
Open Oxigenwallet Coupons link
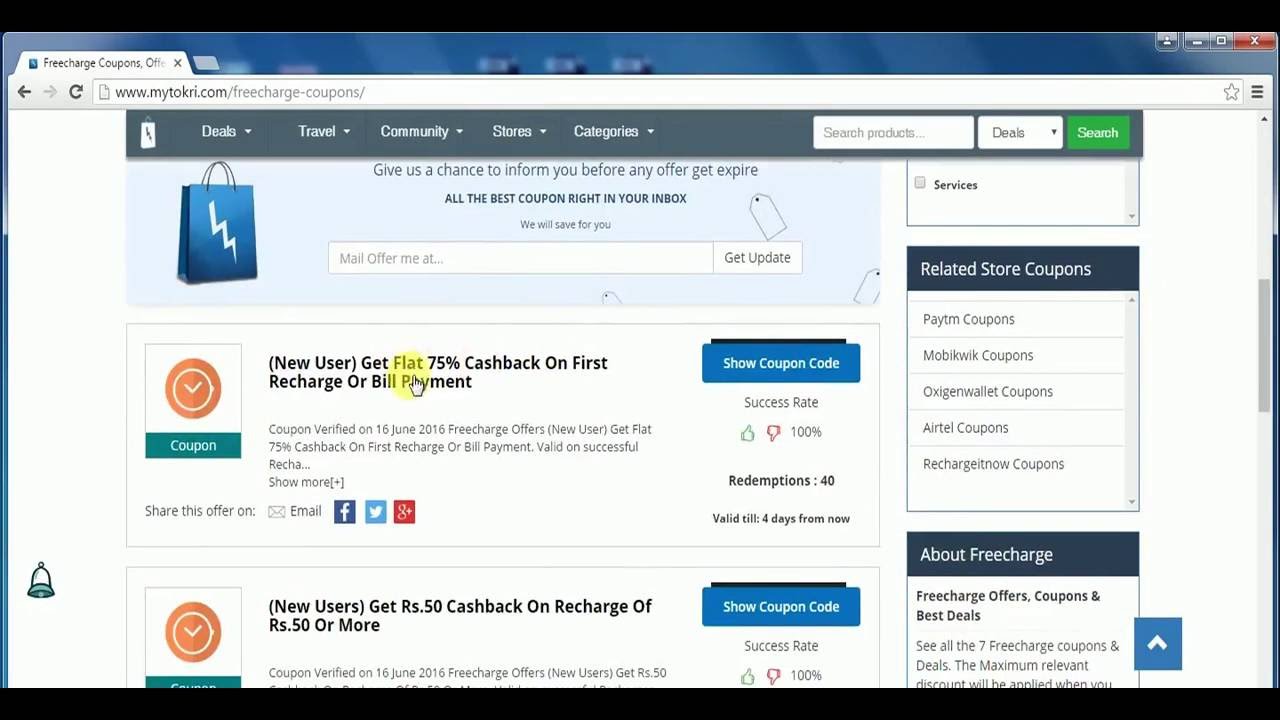[987, 391]
